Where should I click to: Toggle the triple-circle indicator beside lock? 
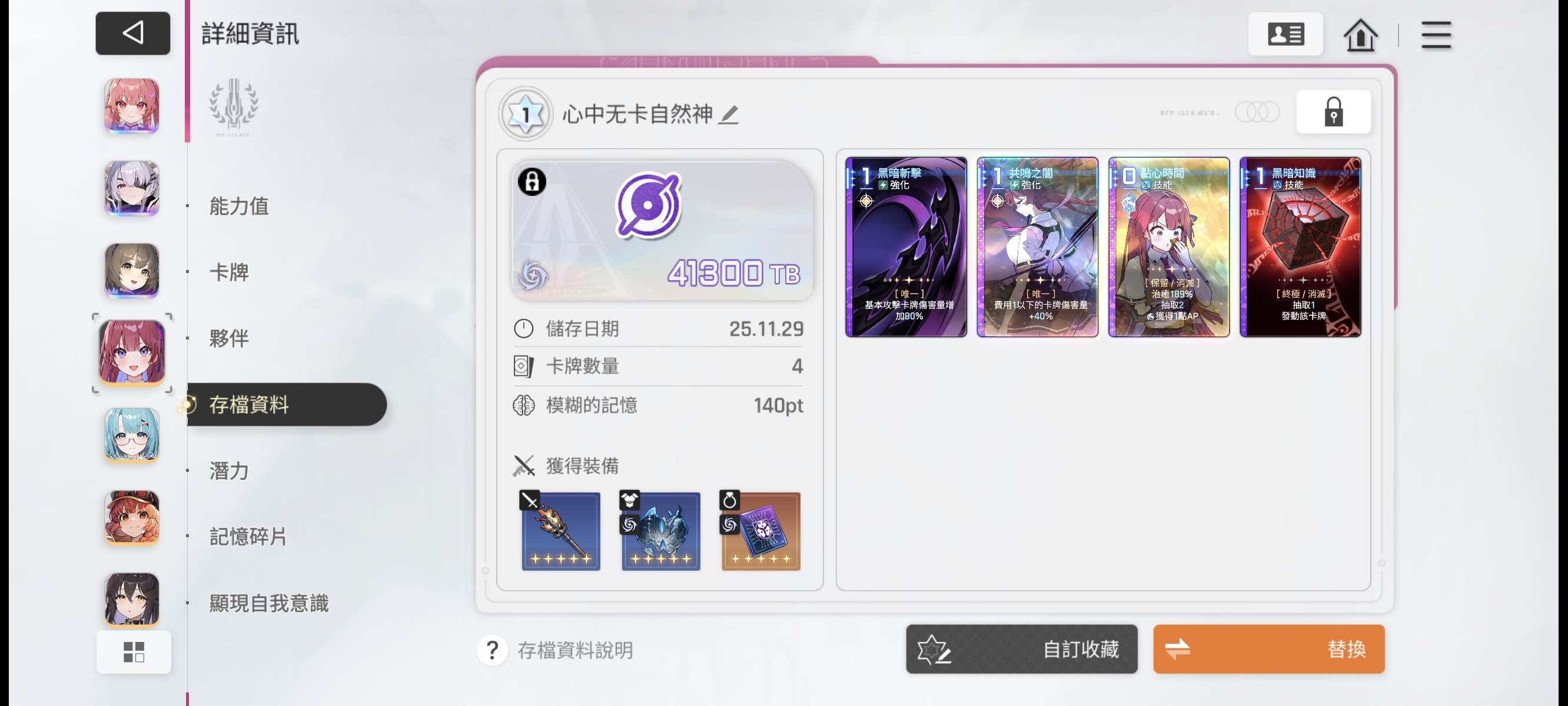(x=1257, y=112)
